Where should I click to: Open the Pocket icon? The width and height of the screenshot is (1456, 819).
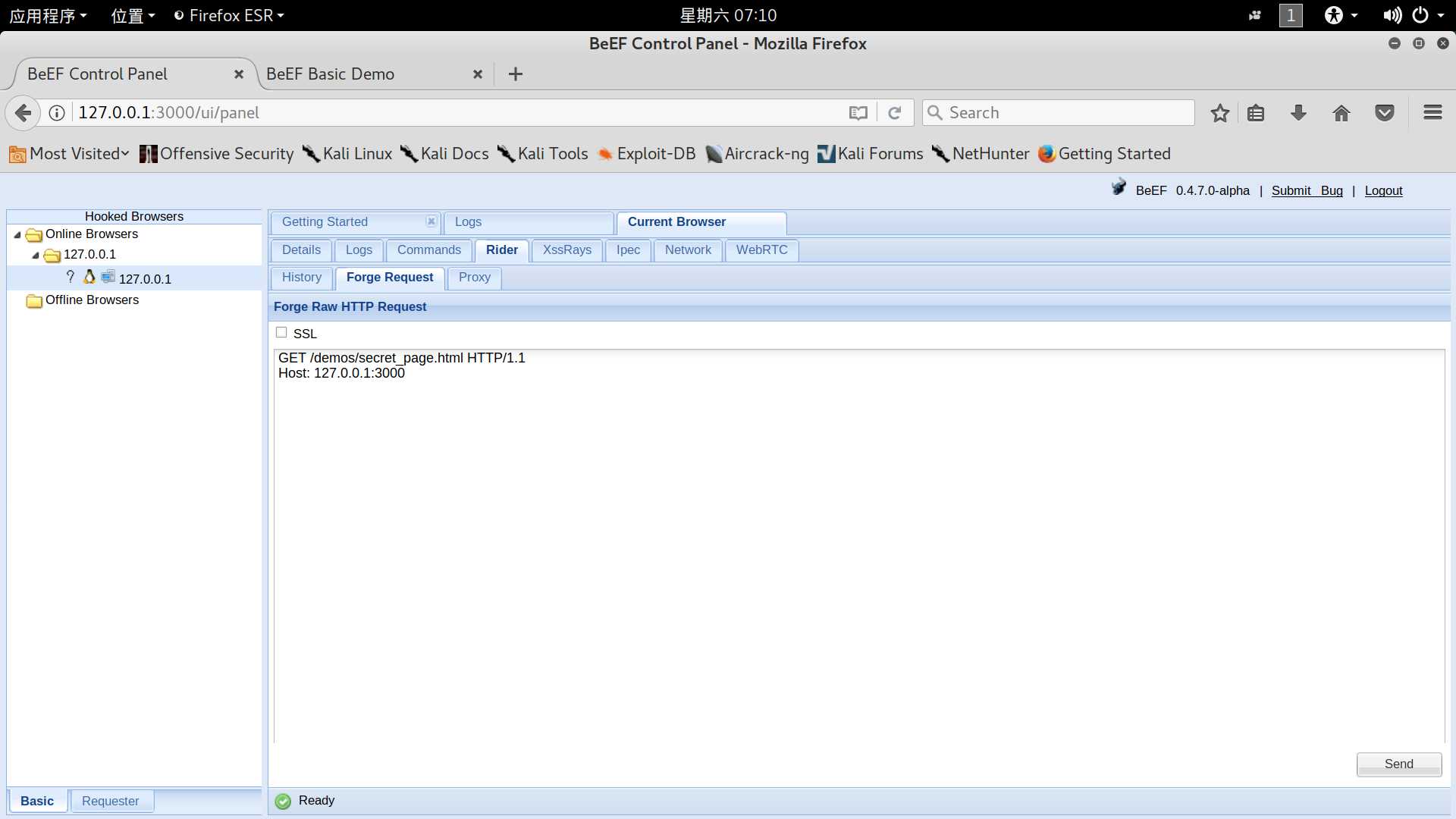(1385, 113)
